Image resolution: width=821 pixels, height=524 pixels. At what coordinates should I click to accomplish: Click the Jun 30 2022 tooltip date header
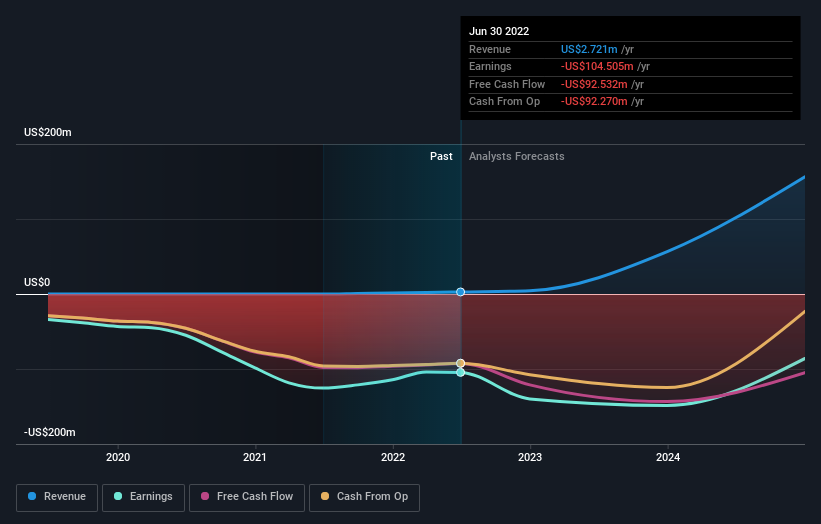click(498, 31)
